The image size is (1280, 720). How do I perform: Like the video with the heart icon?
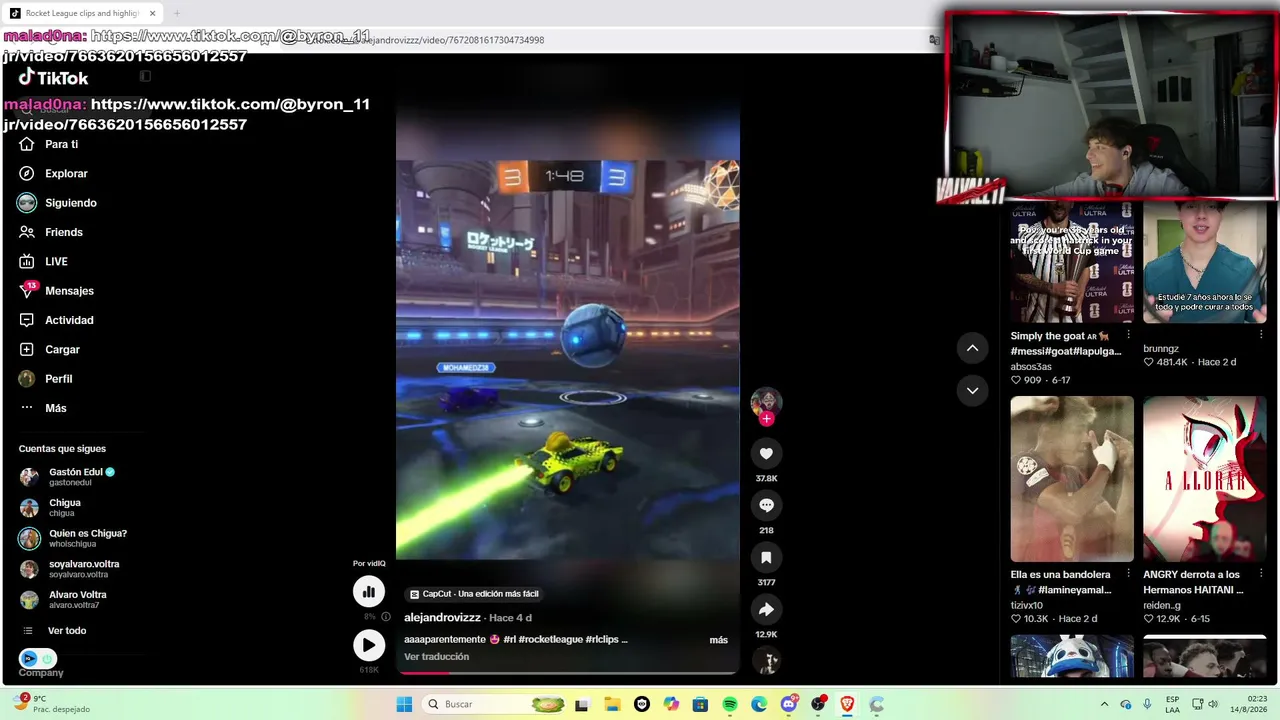pyautogui.click(x=766, y=454)
